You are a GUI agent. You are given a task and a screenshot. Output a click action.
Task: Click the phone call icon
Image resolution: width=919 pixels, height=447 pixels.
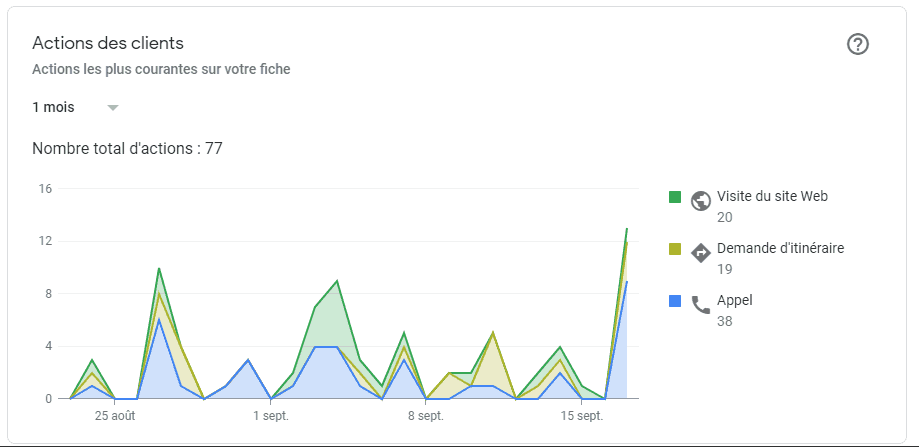point(700,304)
